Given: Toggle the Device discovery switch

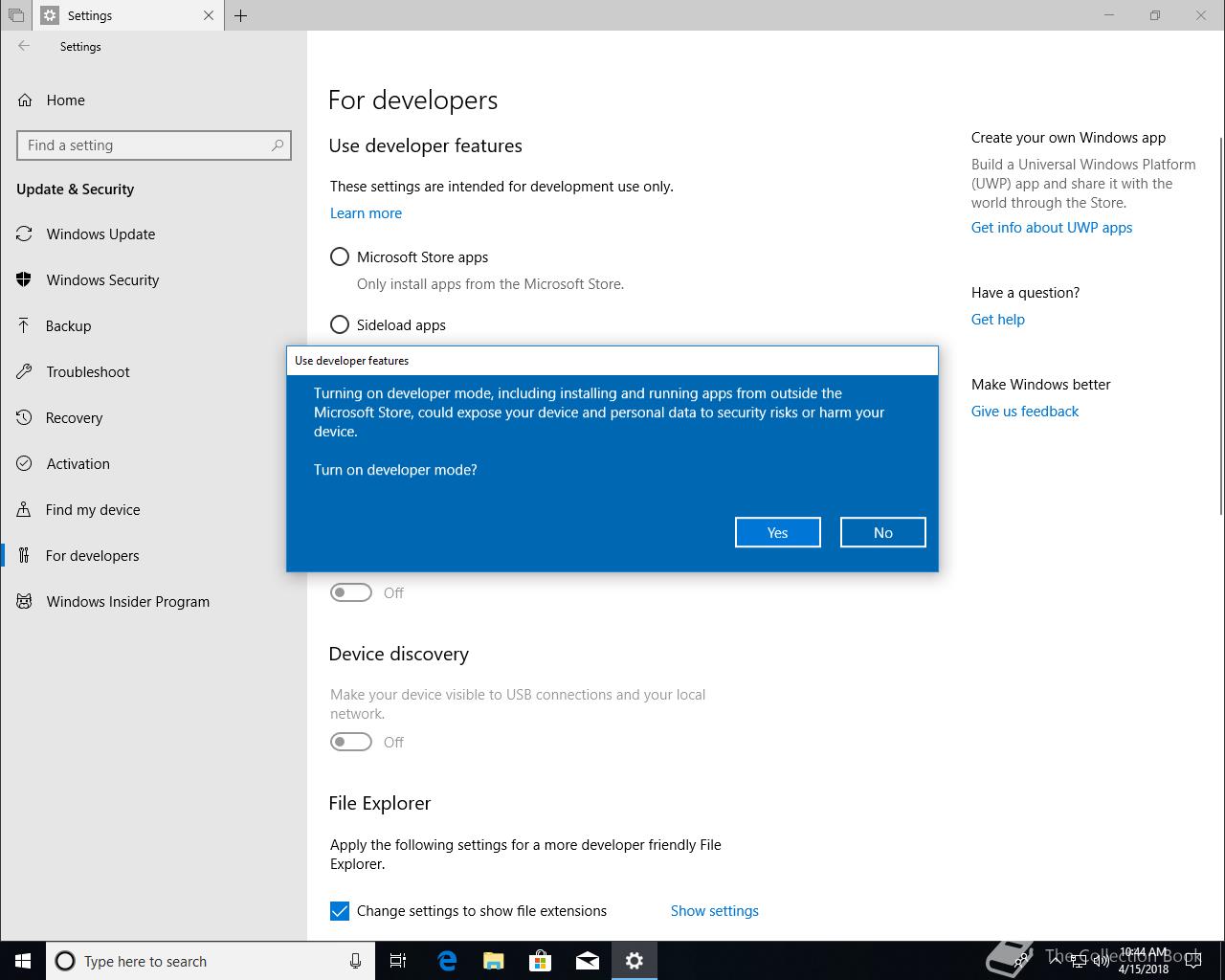Looking at the screenshot, I should pyautogui.click(x=351, y=742).
